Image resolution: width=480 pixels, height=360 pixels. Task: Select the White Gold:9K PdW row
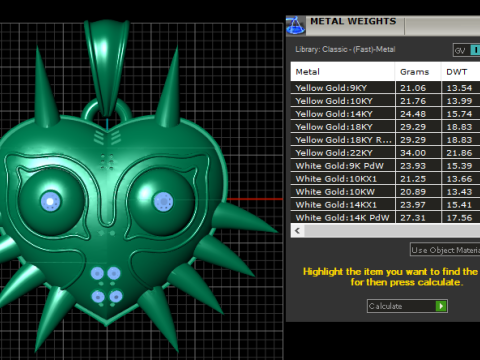click(385, 166)
